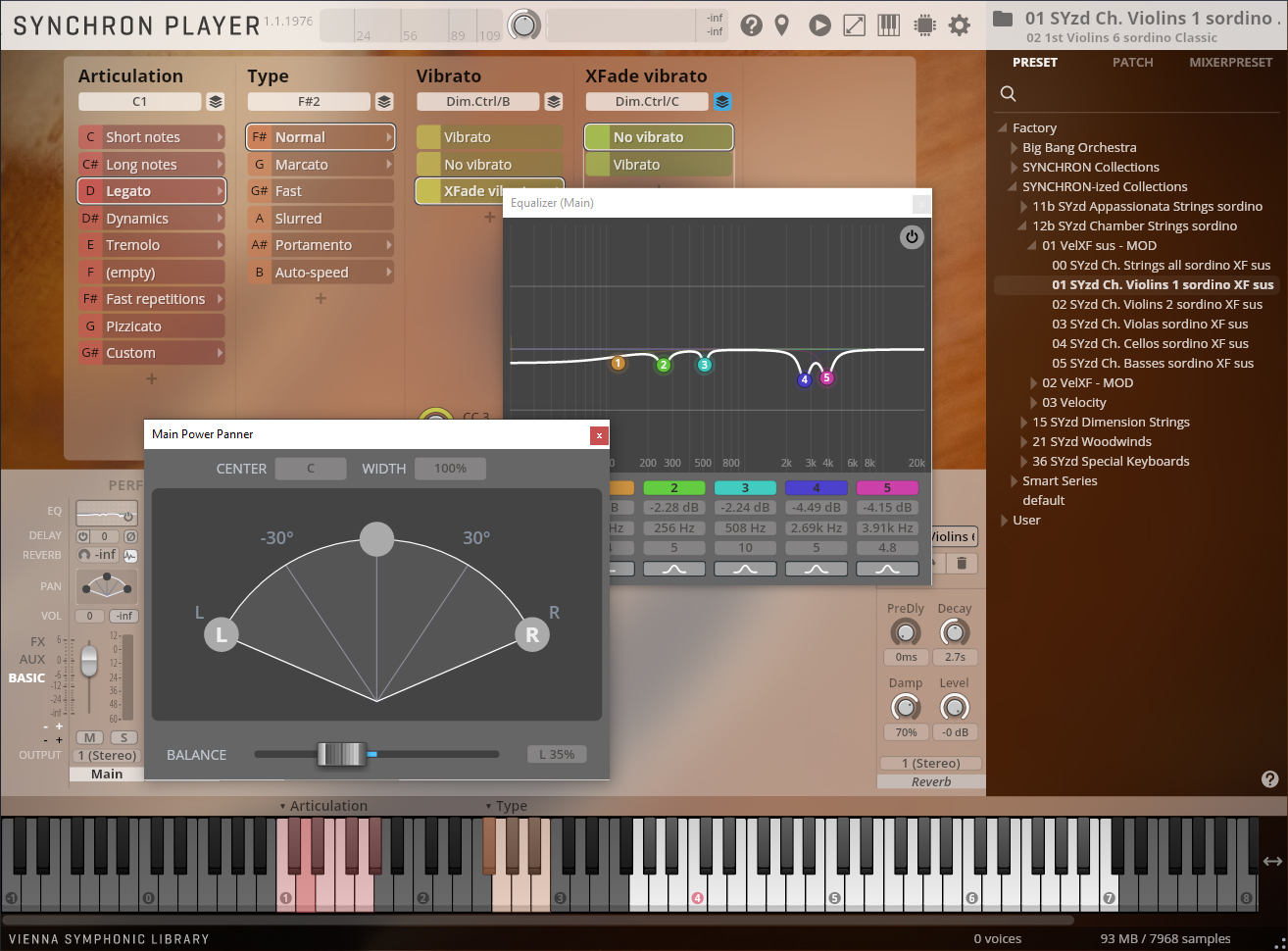This screenshot has height=951, width=1288.
Task: Click the CENTER value field in Power Panner
Action: point(311,469)
